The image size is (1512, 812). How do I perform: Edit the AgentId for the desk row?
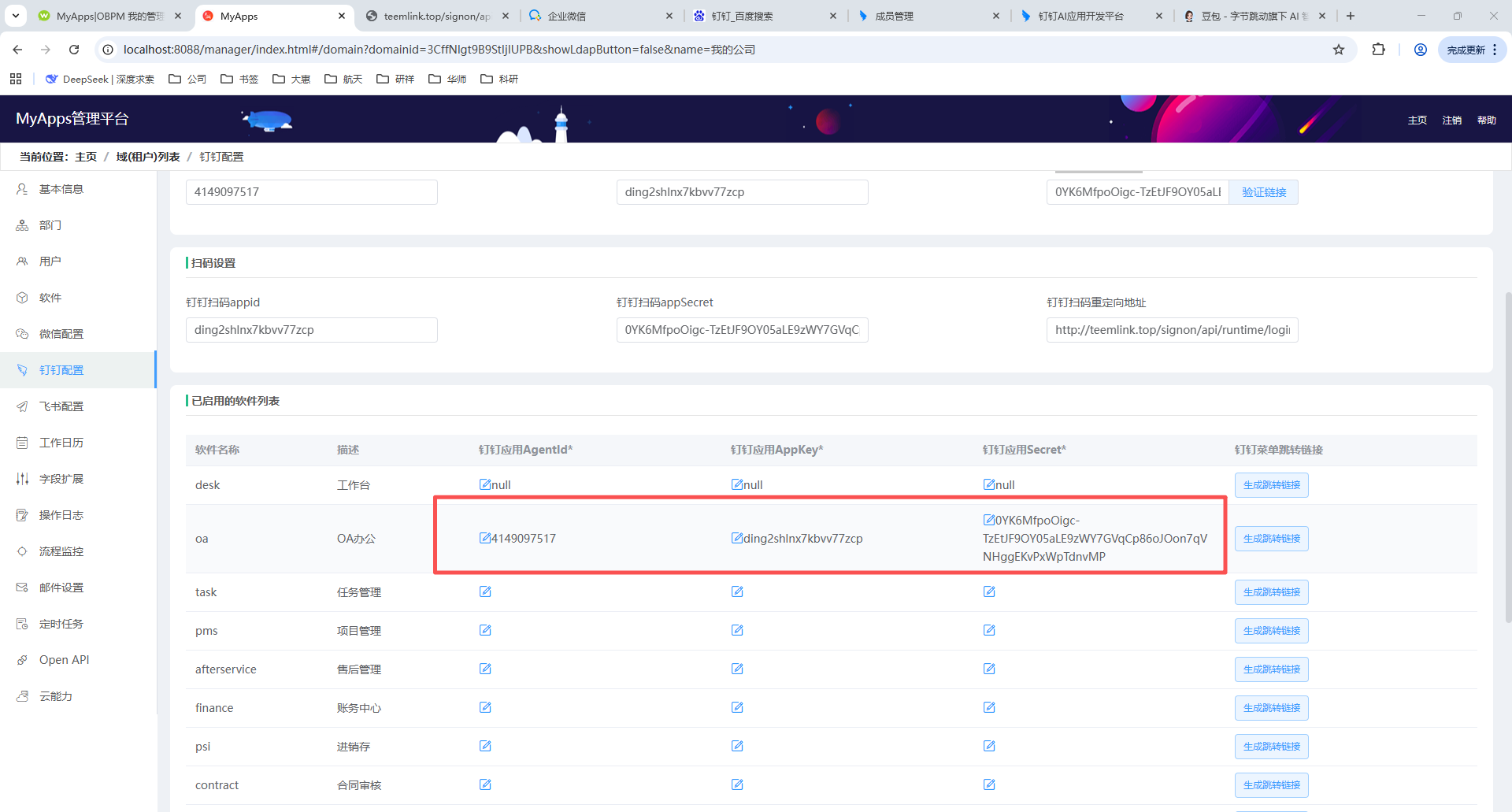point(485,484)
